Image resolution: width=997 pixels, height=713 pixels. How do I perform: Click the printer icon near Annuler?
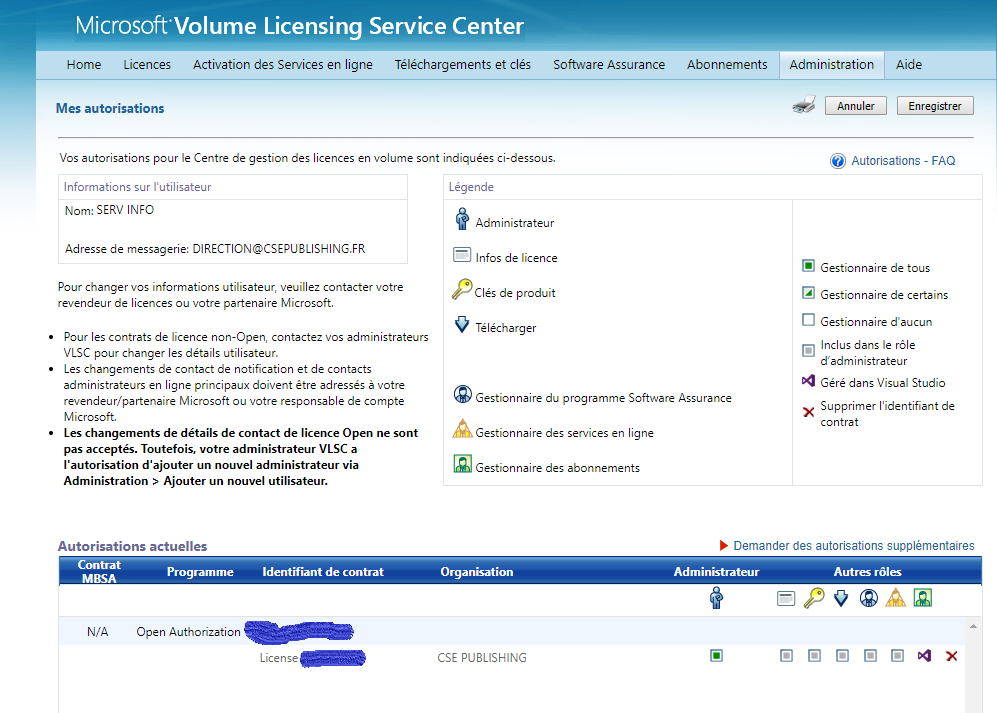point(804,105)
